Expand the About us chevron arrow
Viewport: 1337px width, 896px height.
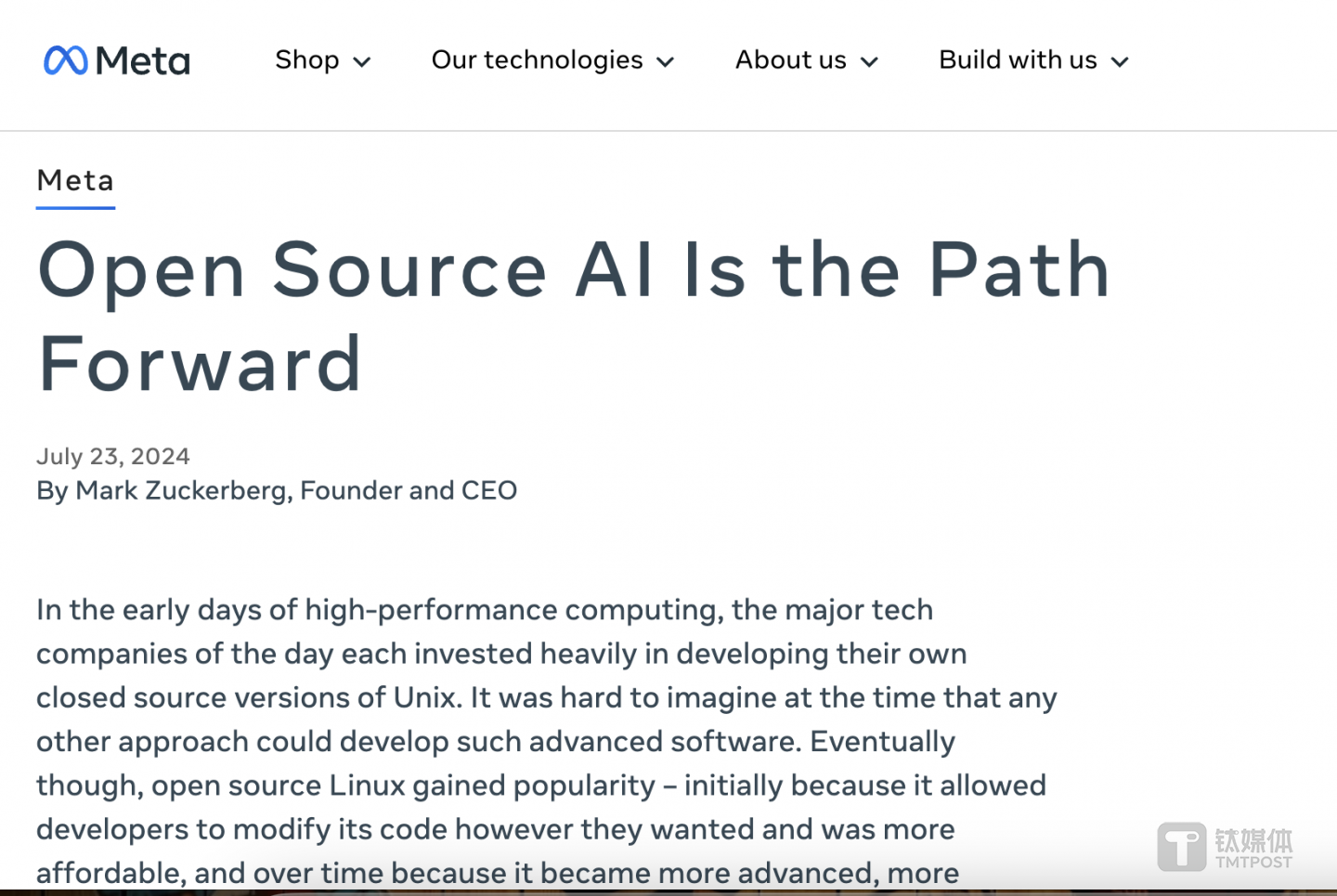coord(869,62)
